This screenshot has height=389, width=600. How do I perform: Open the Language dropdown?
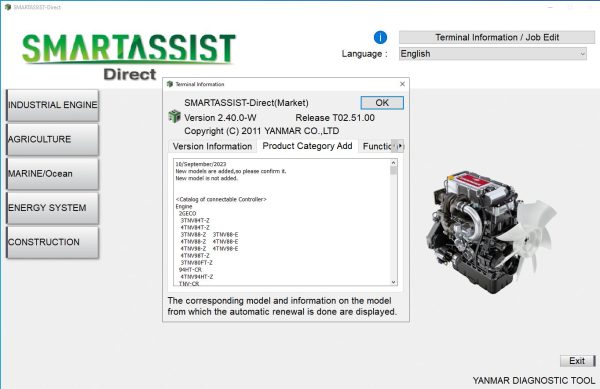492,54
